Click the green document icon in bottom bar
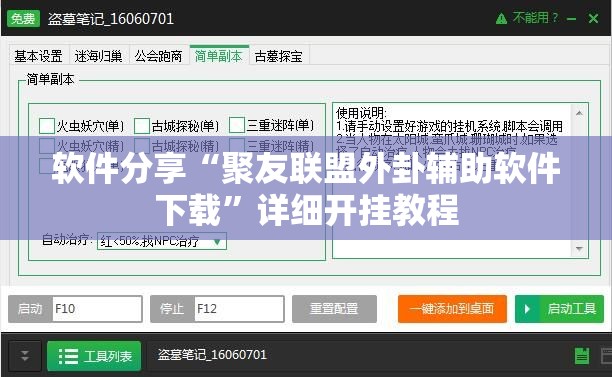This screenshot has width=612, height=377. click(582, 356)
